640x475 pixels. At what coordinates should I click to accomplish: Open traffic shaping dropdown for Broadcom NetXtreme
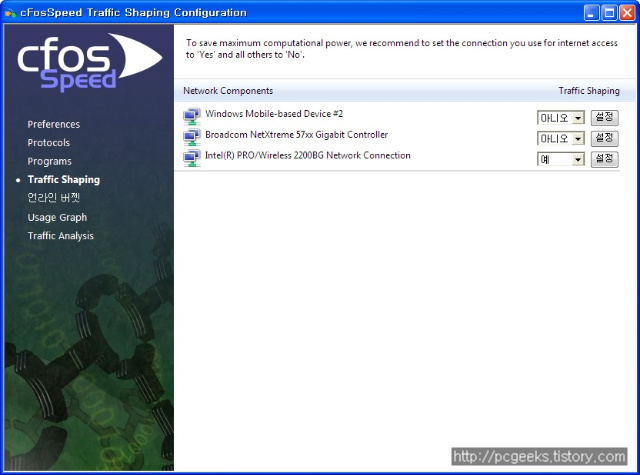561,139
